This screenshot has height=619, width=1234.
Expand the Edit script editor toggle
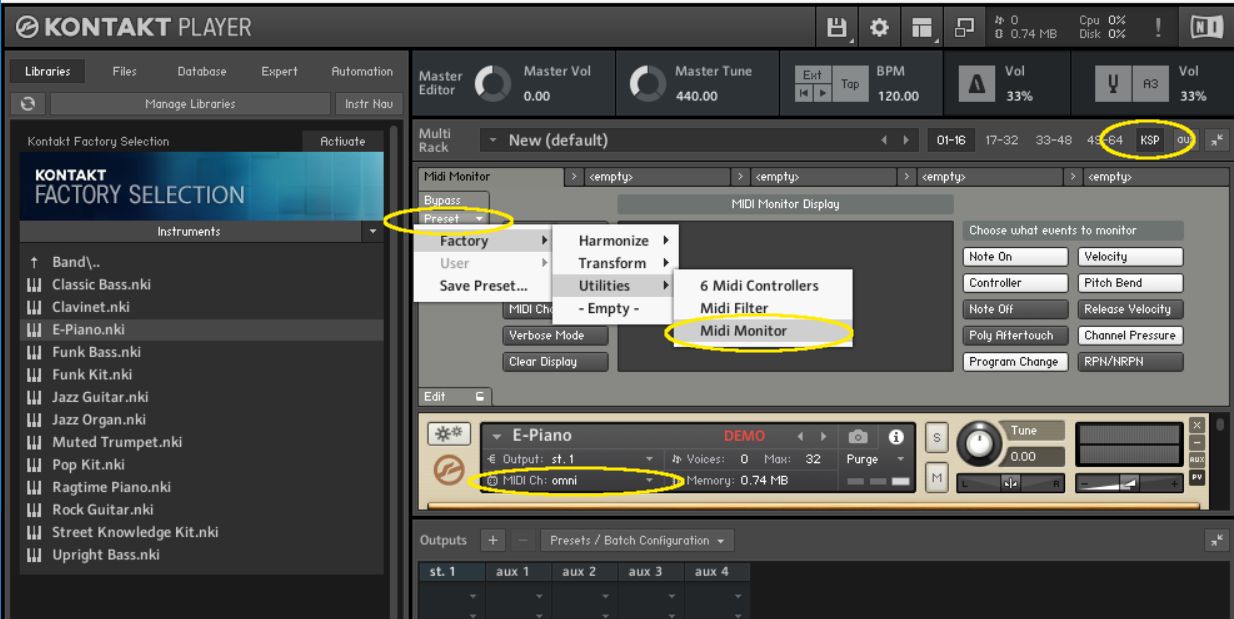point(454,396)
